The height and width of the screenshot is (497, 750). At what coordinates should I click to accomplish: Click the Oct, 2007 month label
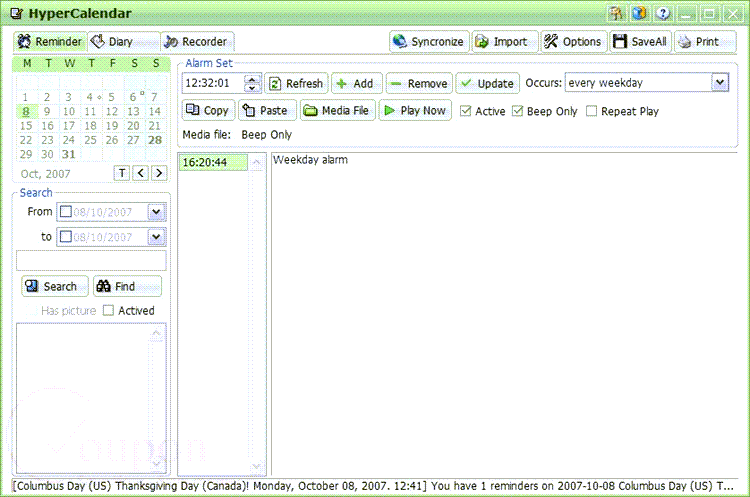pyautogui.click(x=45, y=174)
